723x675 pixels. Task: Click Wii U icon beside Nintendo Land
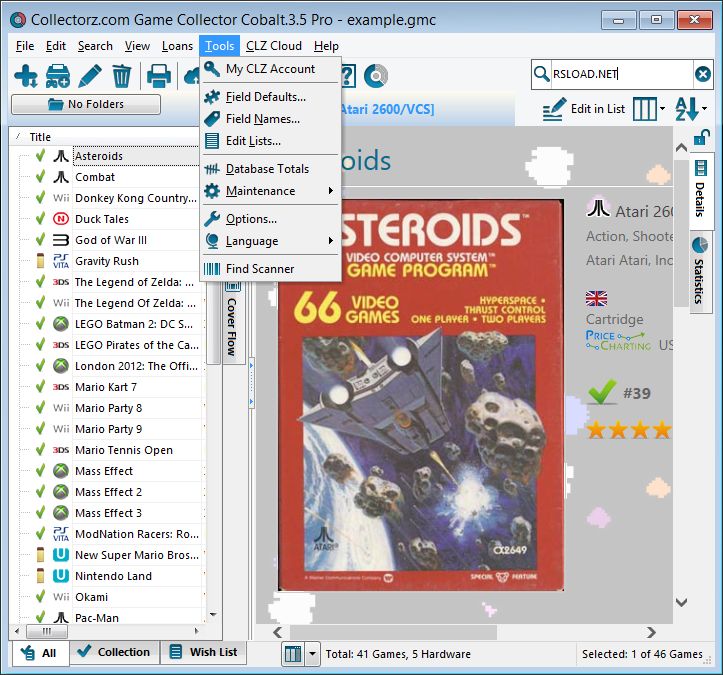(x=61, y=576)
